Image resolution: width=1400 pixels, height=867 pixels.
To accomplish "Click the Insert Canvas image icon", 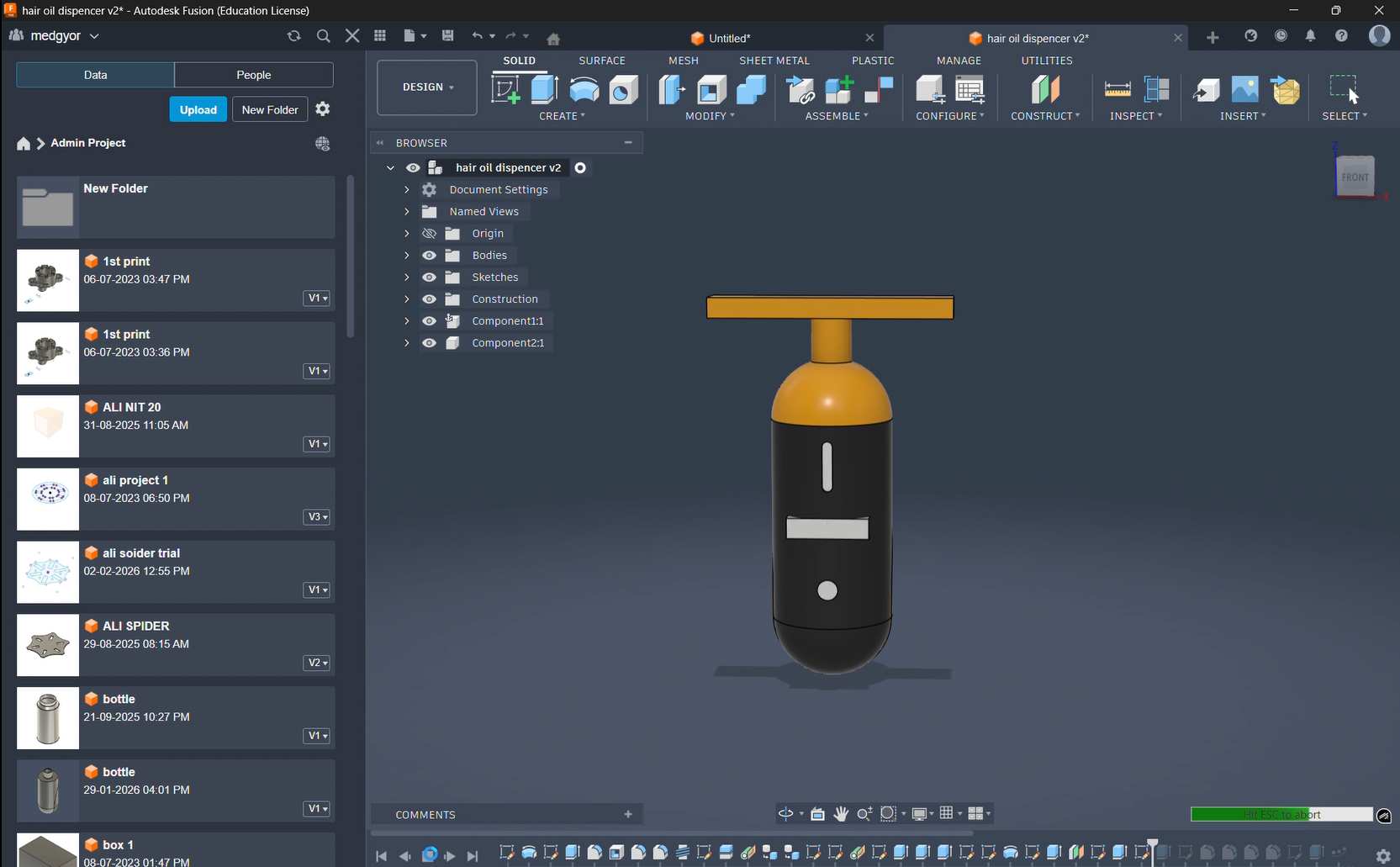I will (1244, 89).
